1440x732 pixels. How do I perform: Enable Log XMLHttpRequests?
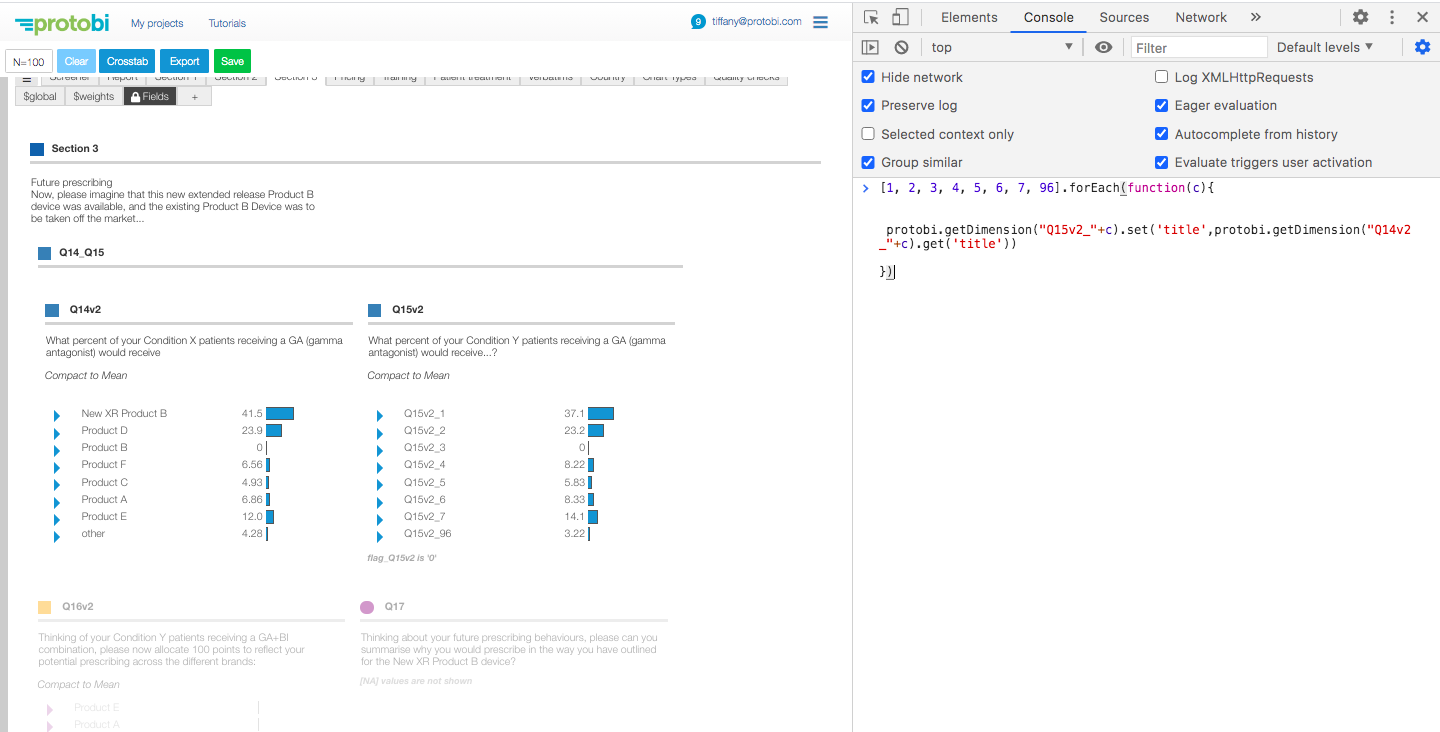coord(1161,76)
